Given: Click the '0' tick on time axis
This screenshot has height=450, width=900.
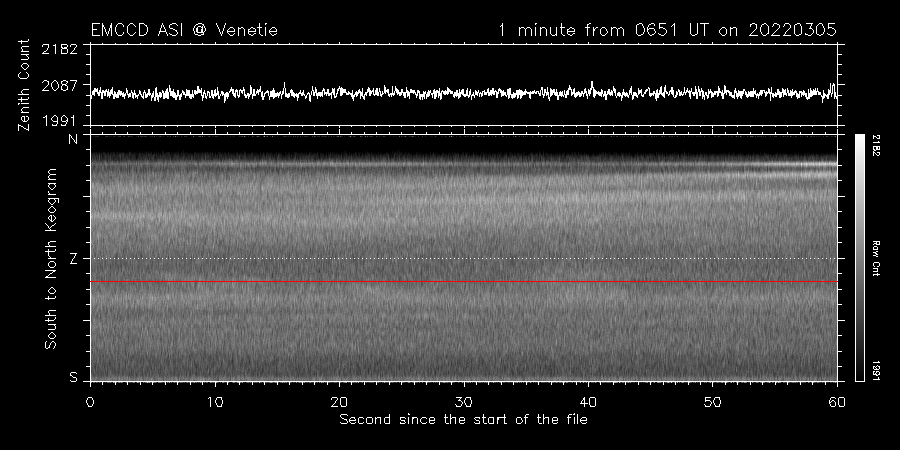Looking at the screenshot, I should [90, 402].
